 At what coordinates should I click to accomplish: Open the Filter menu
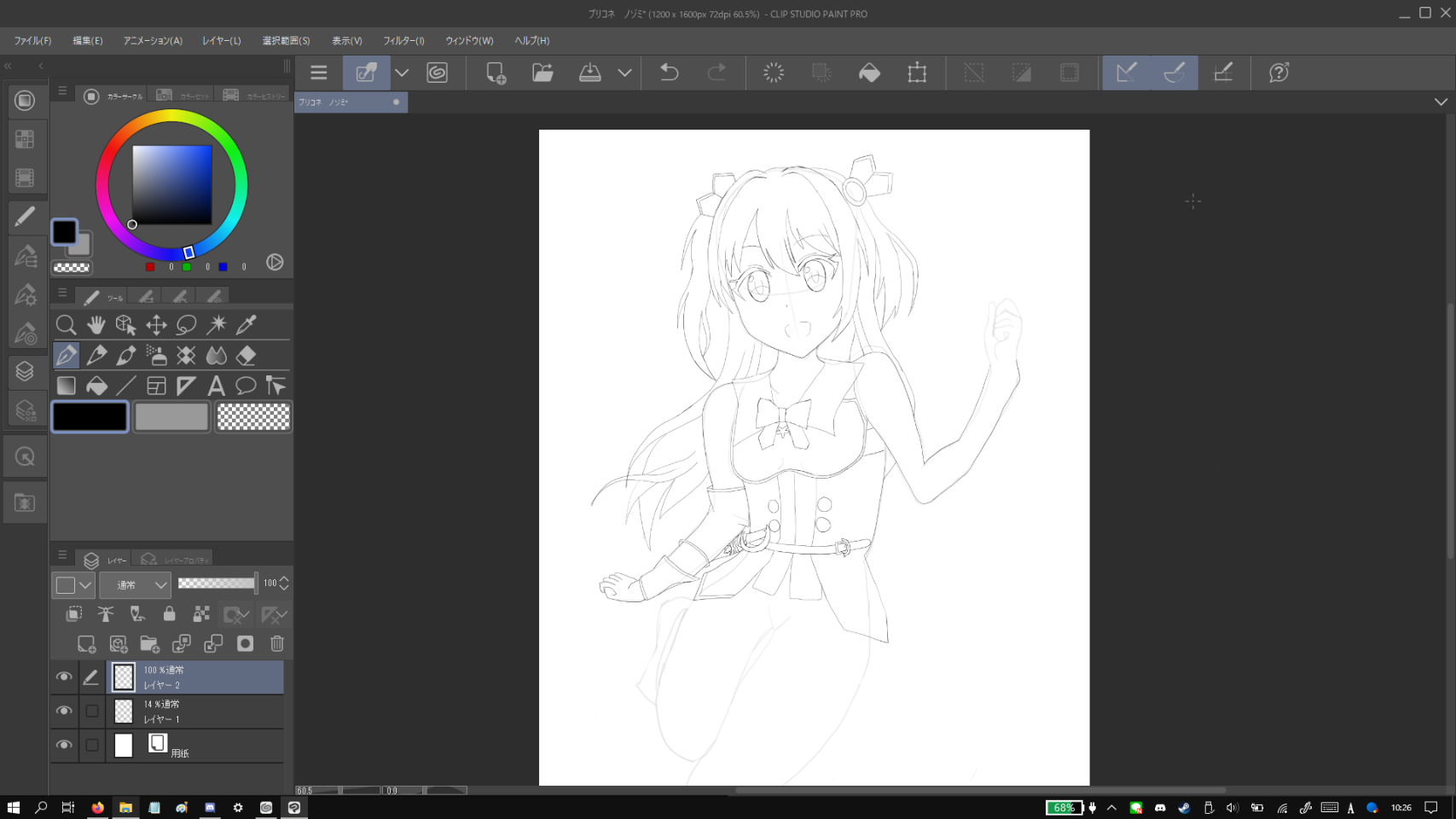click(403, 41)
